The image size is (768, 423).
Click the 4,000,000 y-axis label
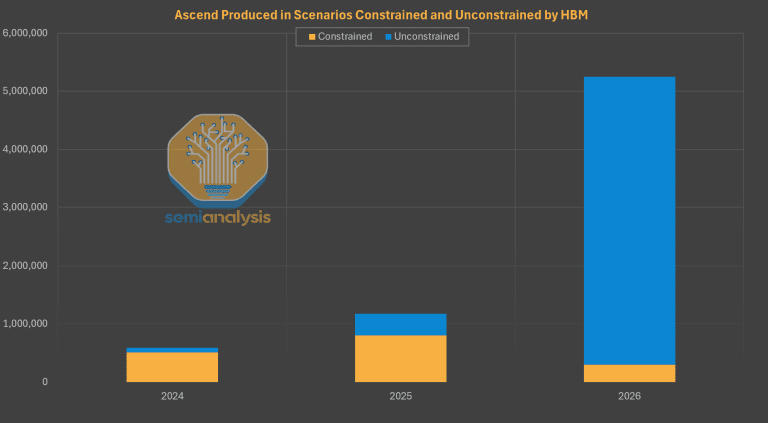[25, 149]
